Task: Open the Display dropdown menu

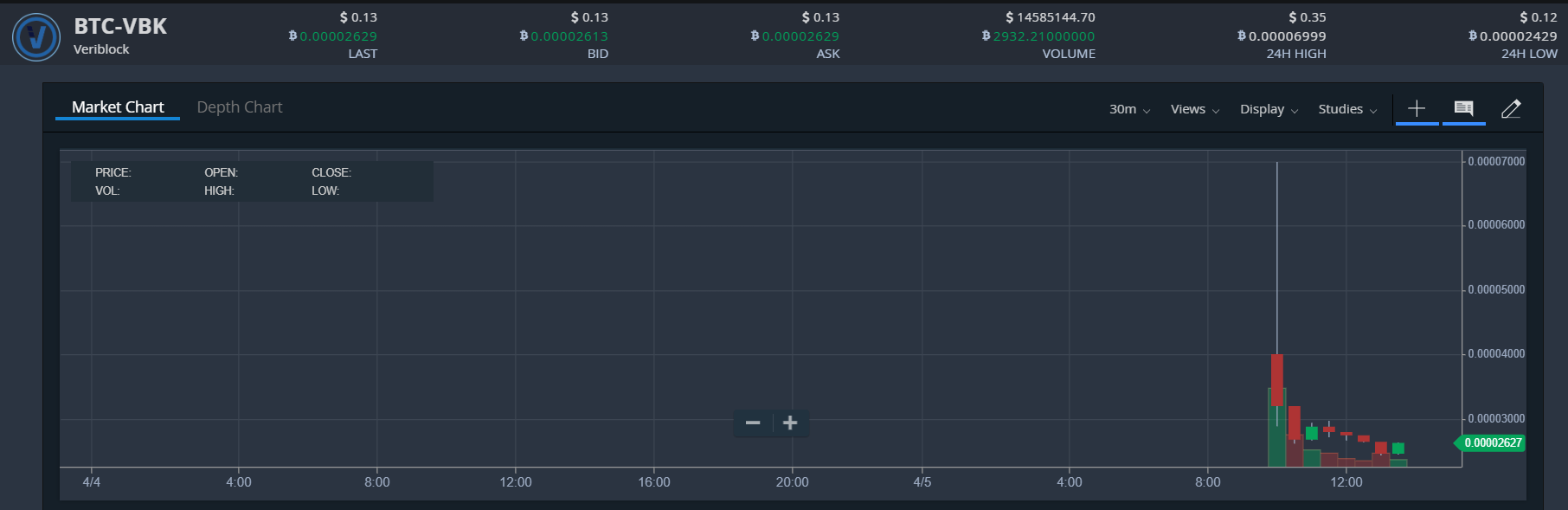Action: 1269,109
